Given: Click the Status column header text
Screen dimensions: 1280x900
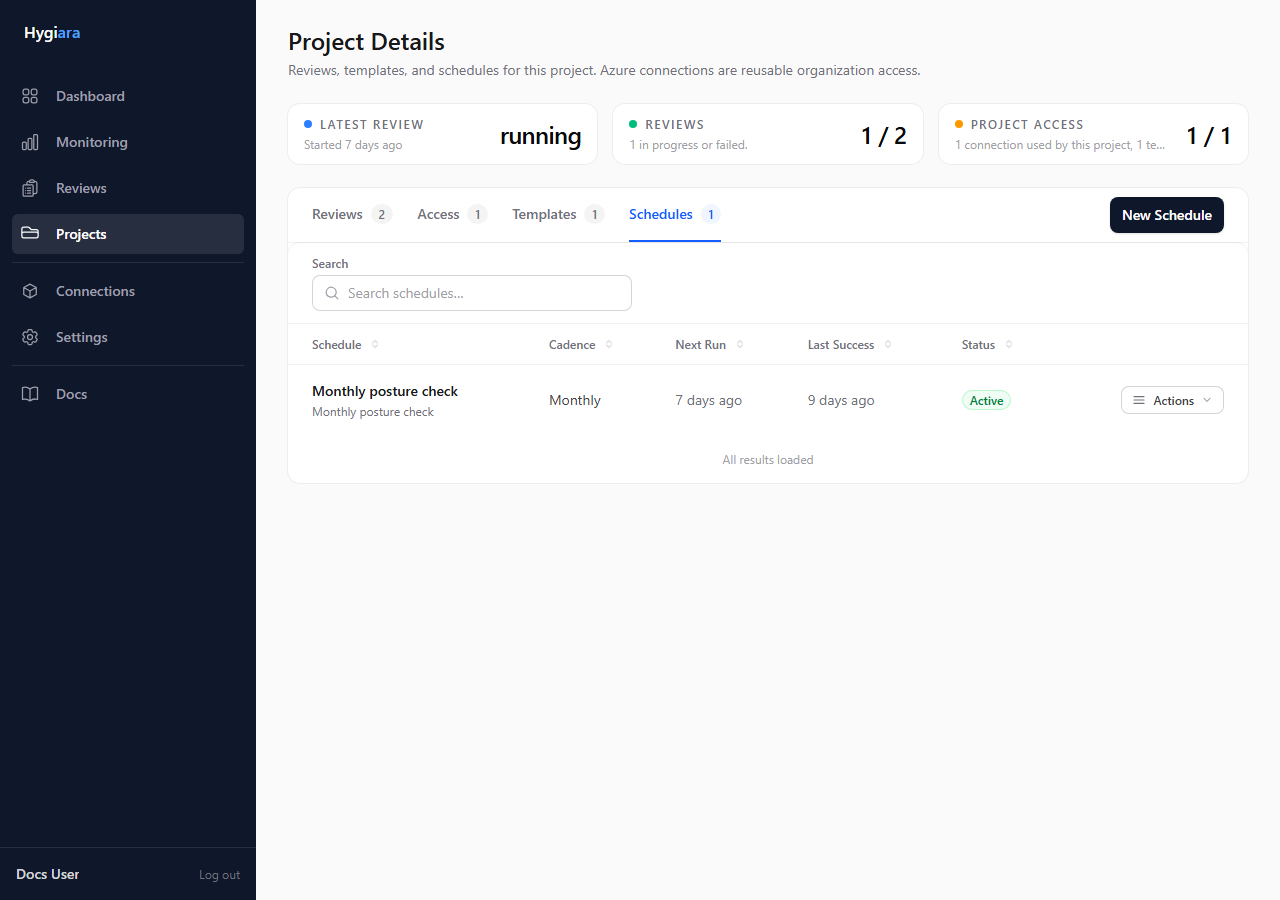Looking at the screenshot, I should pyautogui.click(x=979, y=345).
